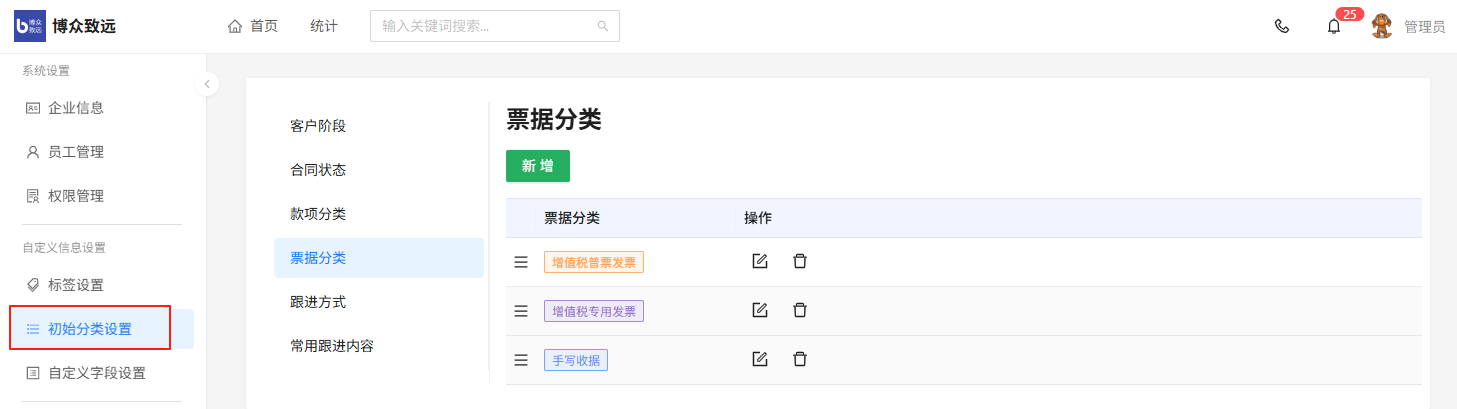Click drag handle of 手写收据 row
Image resolution: width=1457 pixels, height=409 pixels.
pyautogui.click(x=520, y=360)
